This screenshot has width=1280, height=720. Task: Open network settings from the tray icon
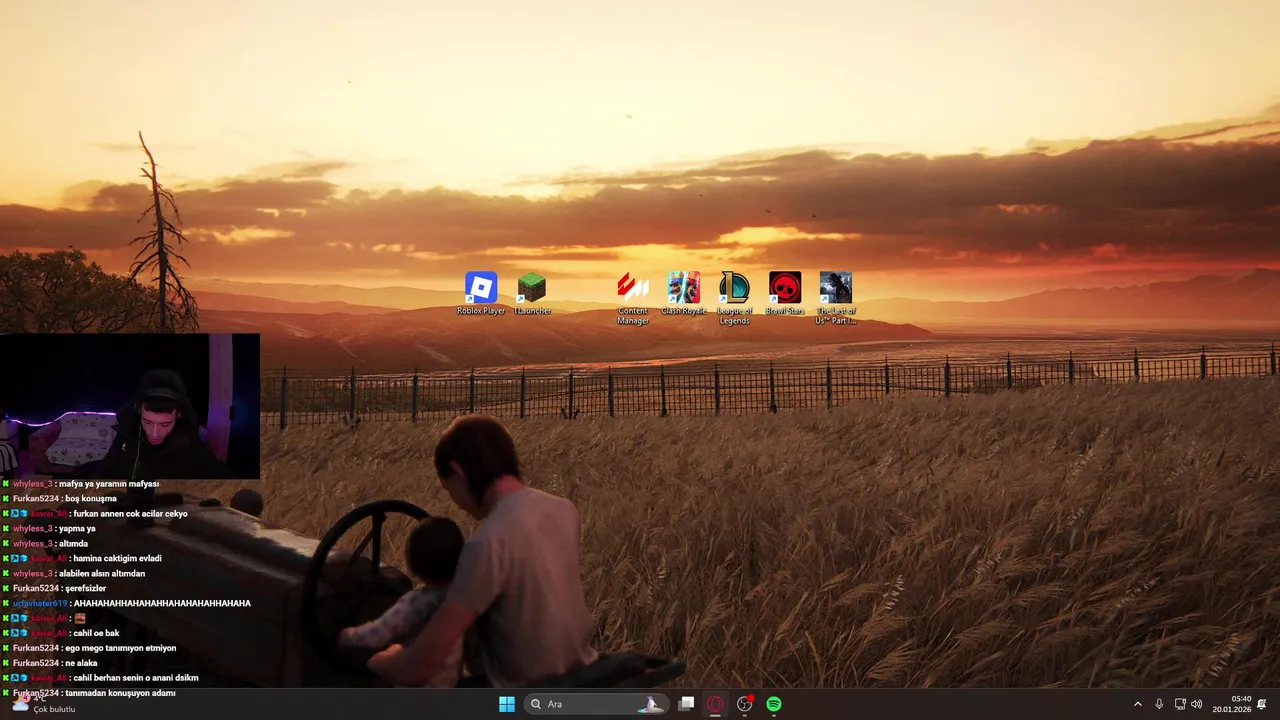point(1180,704)
